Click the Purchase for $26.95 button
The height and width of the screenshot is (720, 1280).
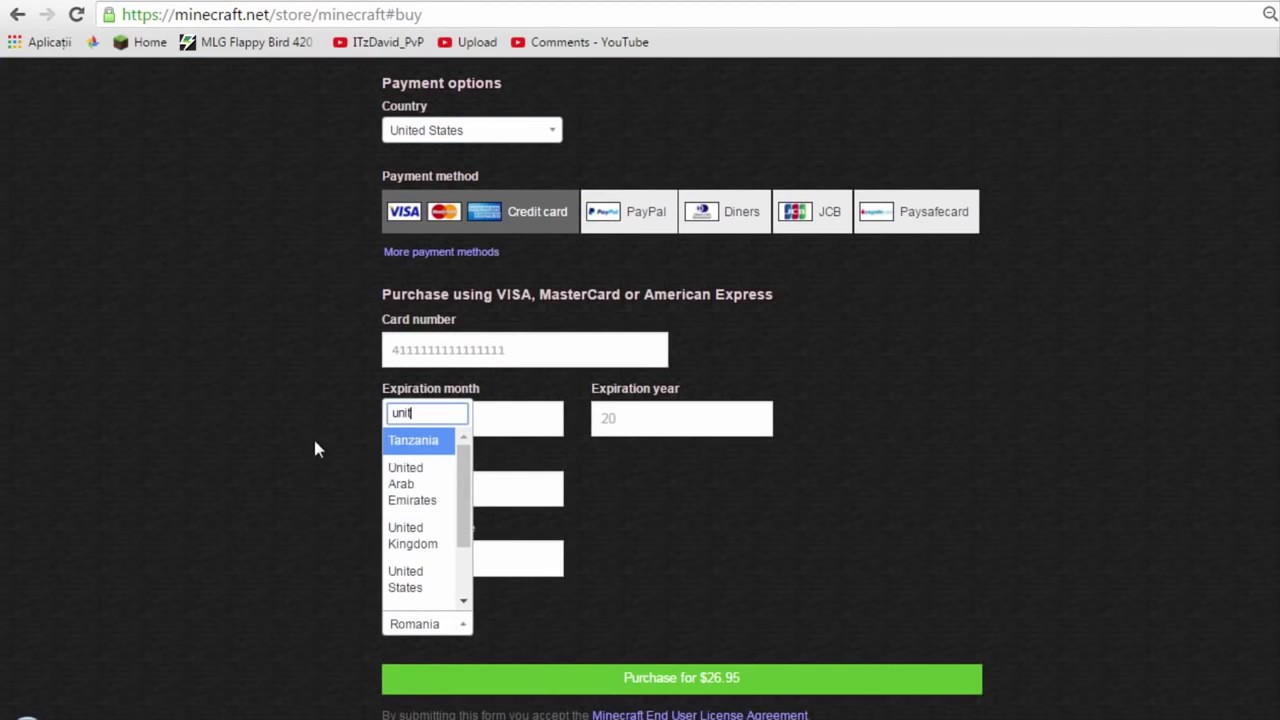coord(682,679)
